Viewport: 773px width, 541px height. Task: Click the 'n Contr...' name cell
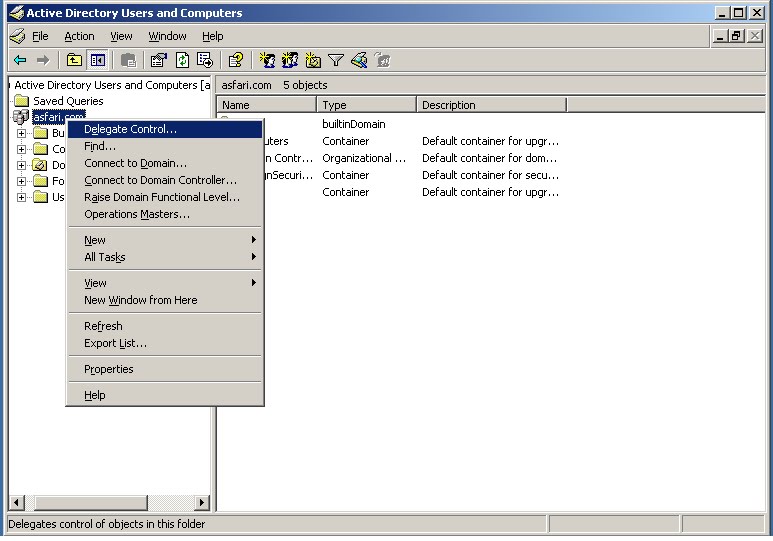click(289, 158)
